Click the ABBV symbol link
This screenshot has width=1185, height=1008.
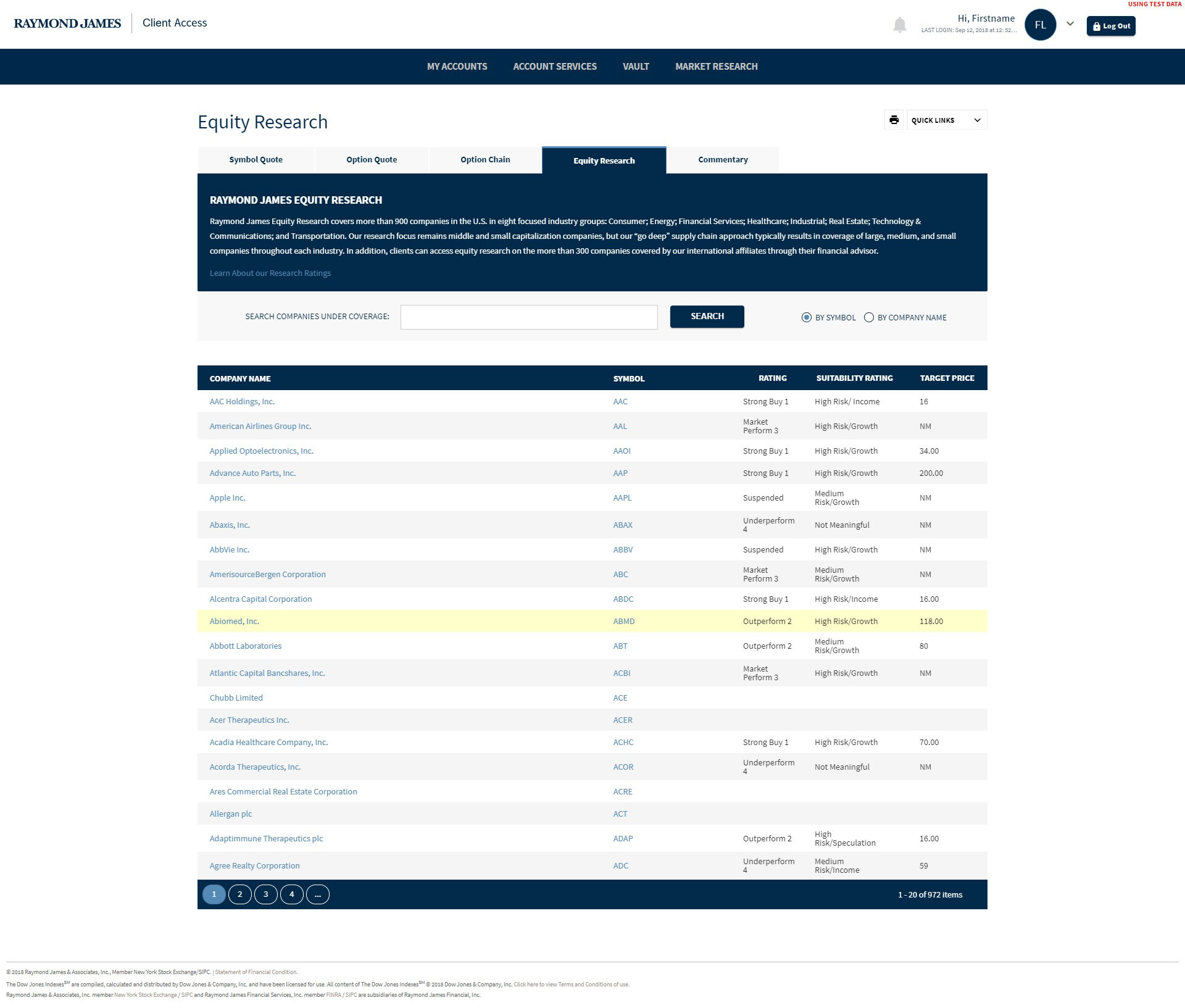coord(623,549)
